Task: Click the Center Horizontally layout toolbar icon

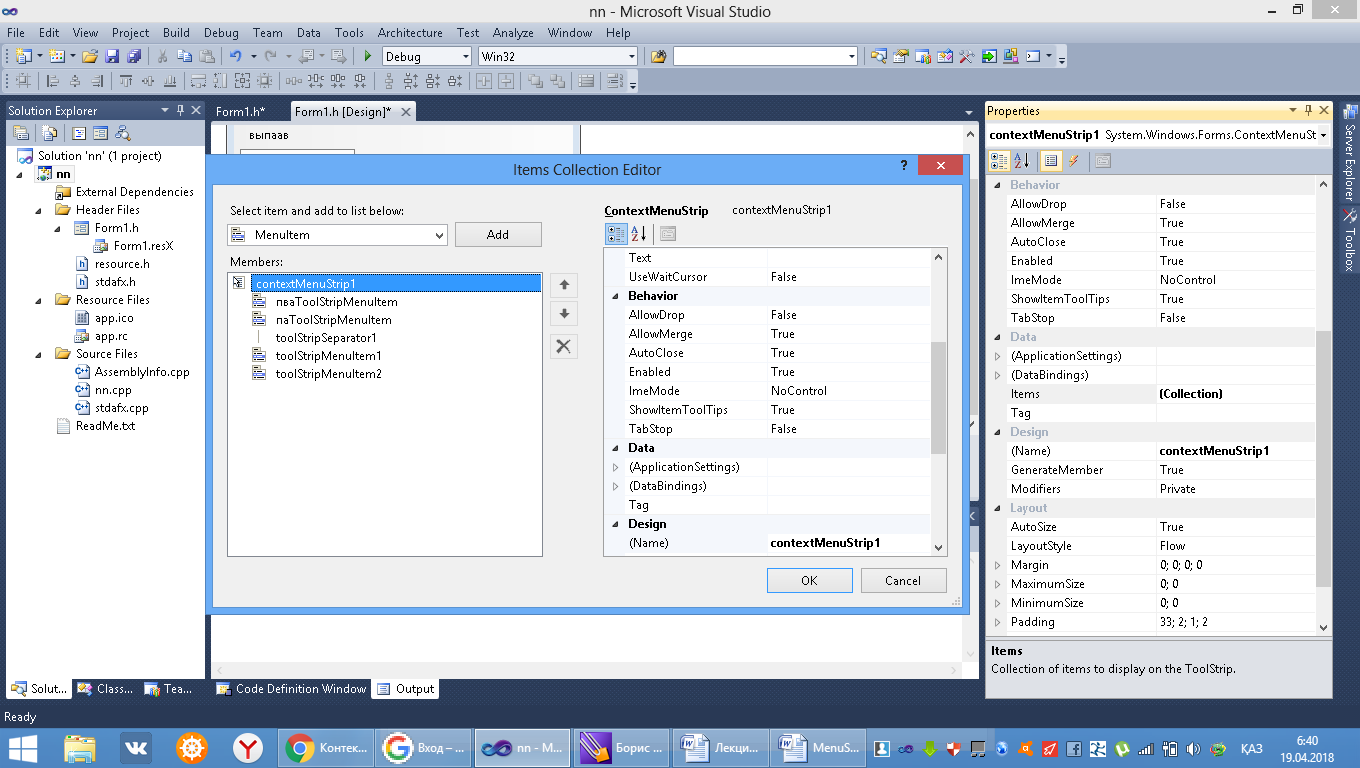Action: (x=486, y=82)
